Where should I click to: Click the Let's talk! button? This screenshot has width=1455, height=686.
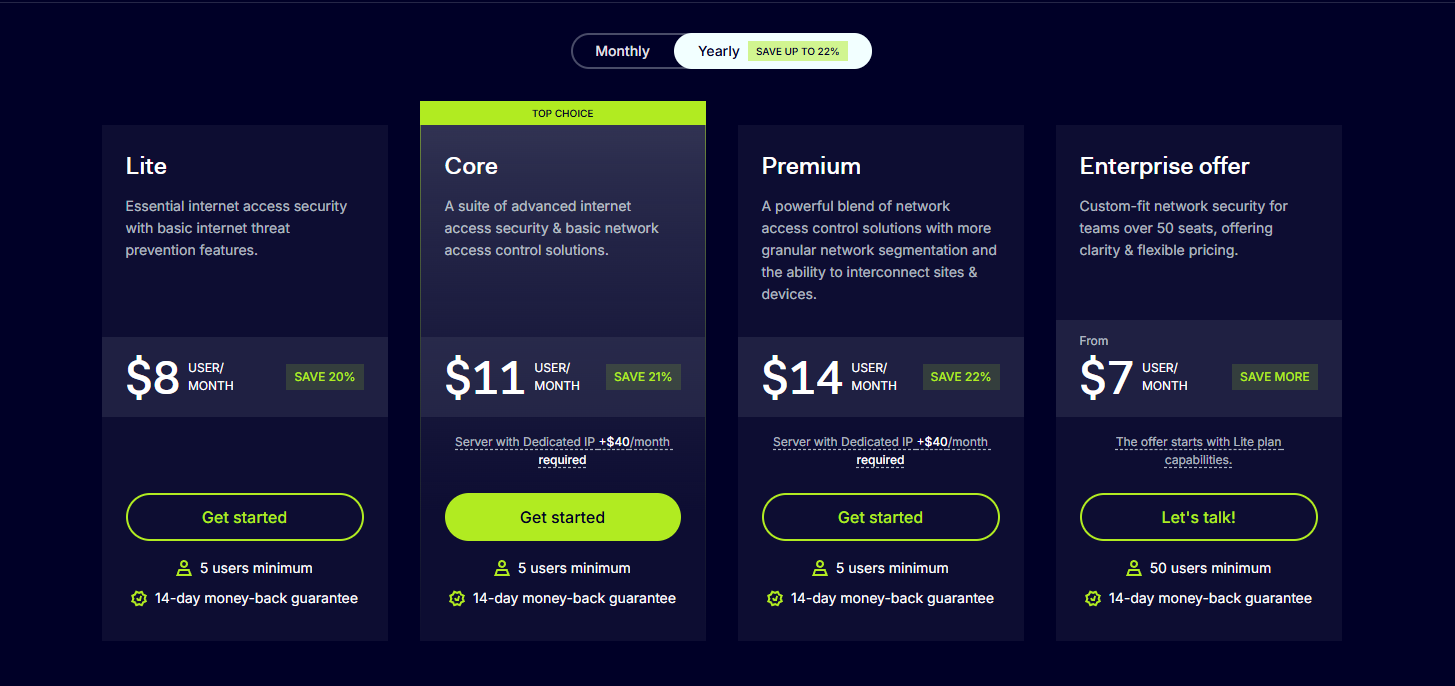(x=1199, y=517)
